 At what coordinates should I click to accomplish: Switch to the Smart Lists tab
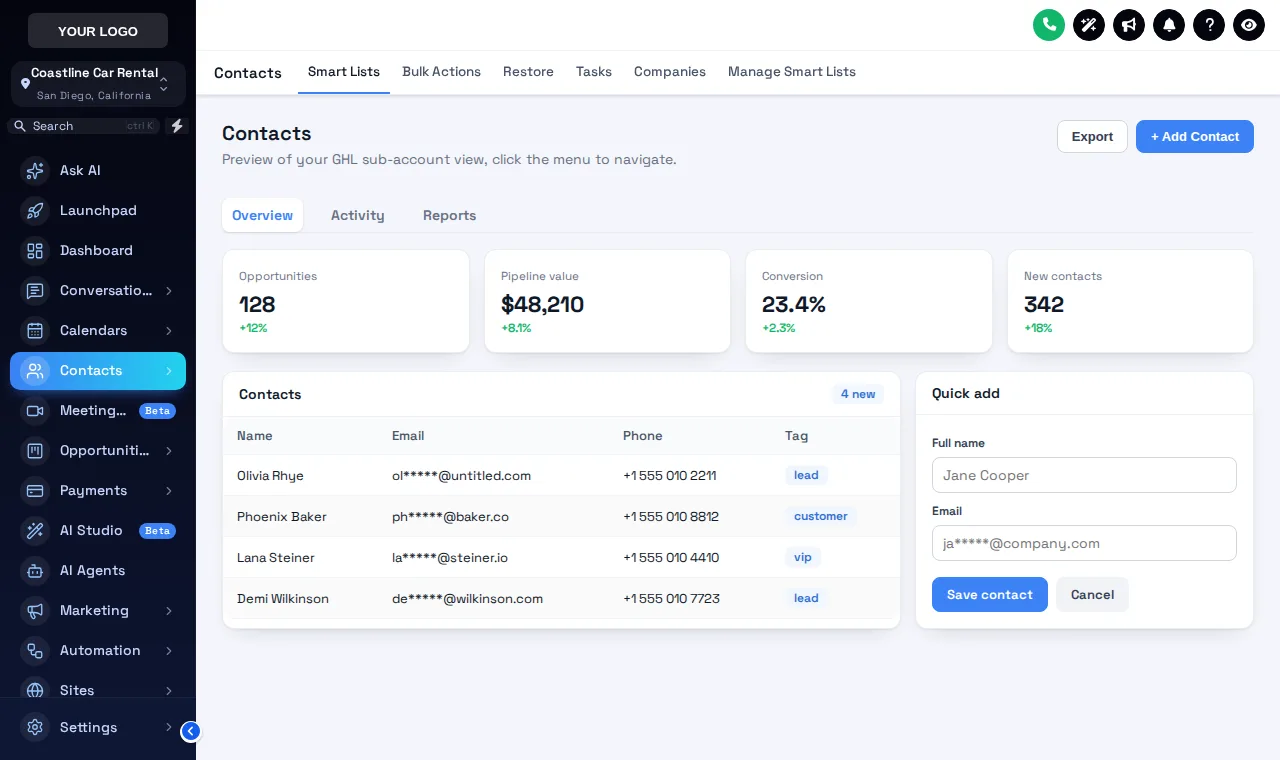pyautogui.click(x=344, y=72)
